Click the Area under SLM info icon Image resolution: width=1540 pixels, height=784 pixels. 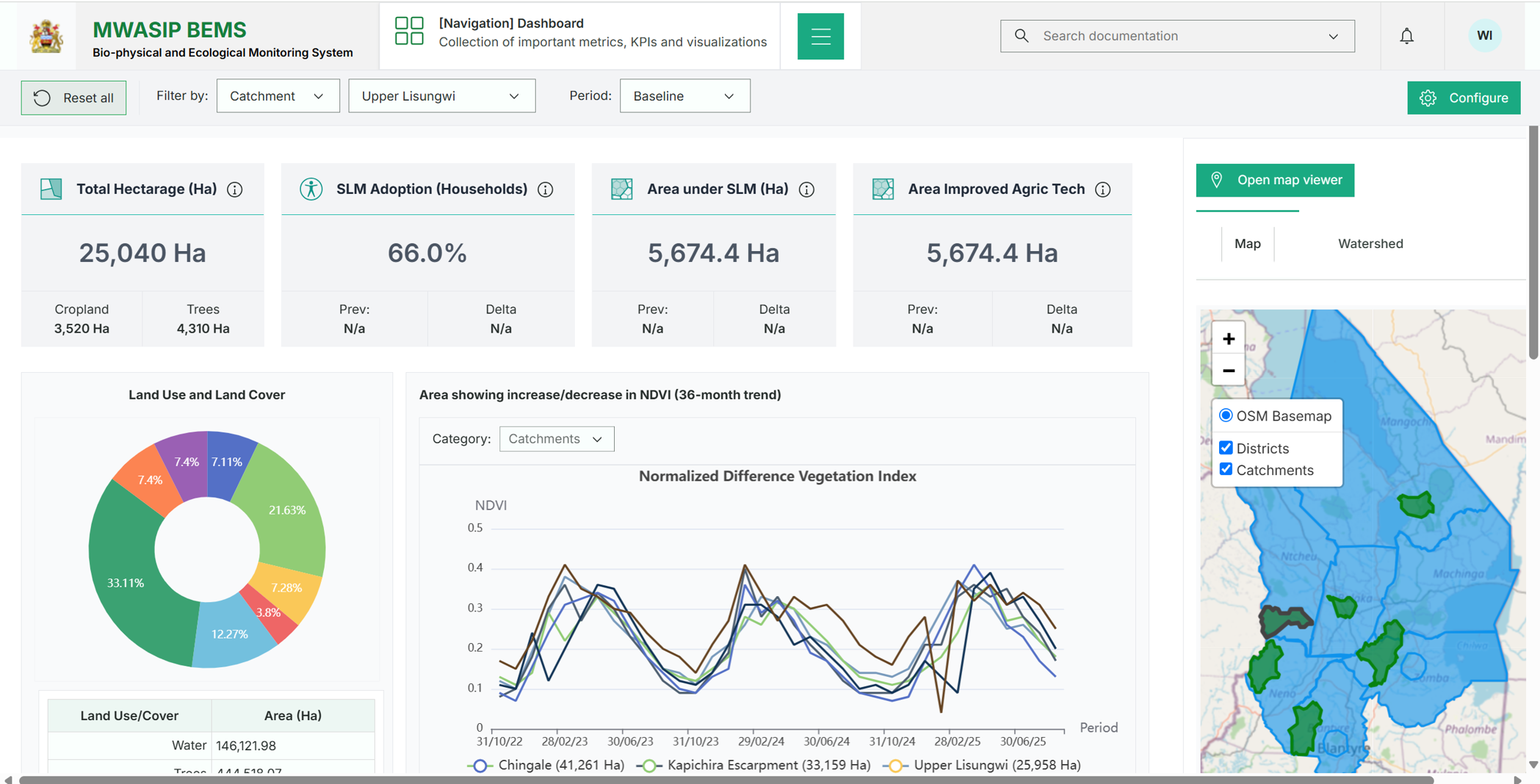click(x=806, y=189)
